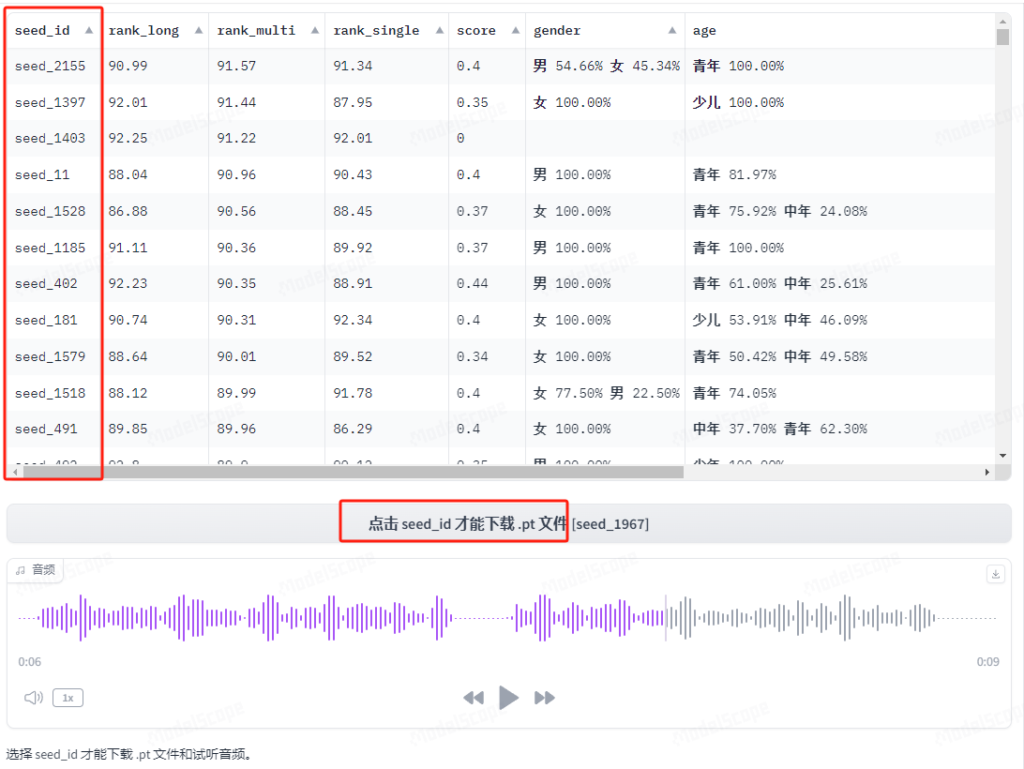The image size is (1024, 769).
Task: Select seed_2155 to load its voice
Action: coord(47,66)
